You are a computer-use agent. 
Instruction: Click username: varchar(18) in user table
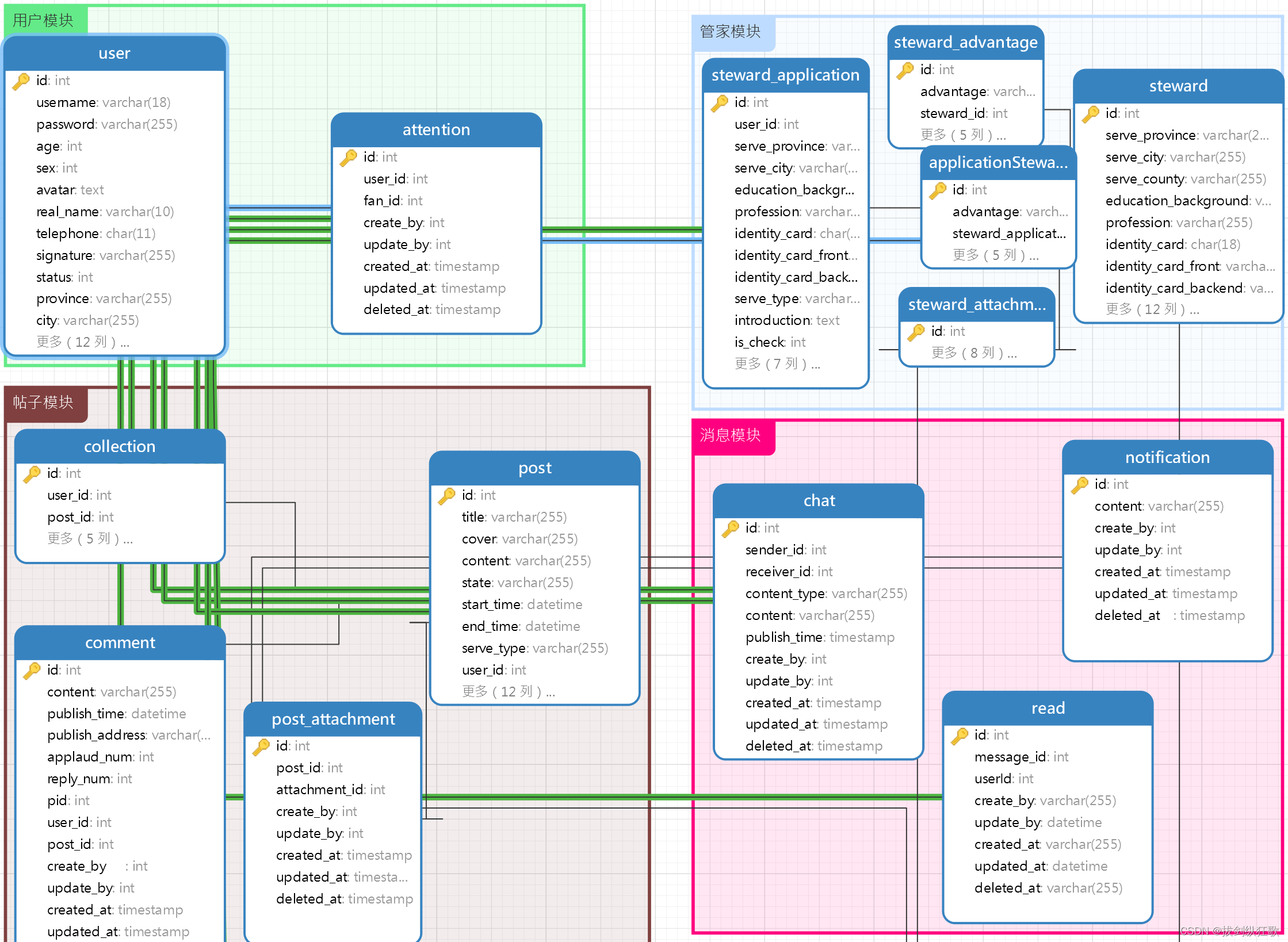(104, 103)
